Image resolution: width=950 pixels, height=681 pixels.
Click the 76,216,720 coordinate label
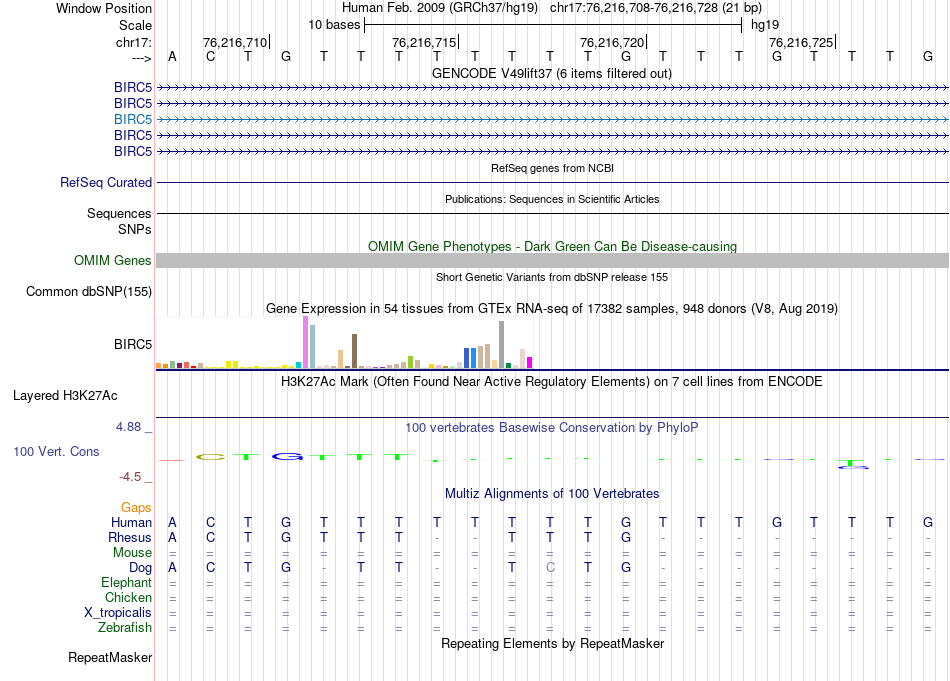pyautogui.click(x=612, y=42)
